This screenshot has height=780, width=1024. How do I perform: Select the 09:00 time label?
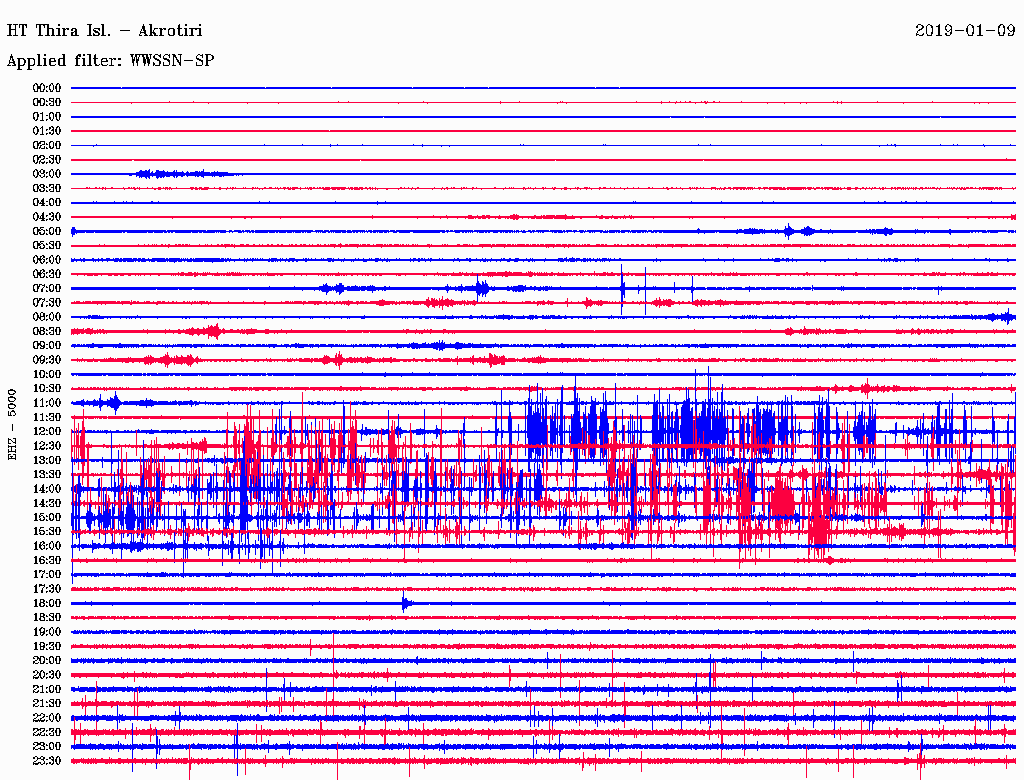(x=46, y=346)
